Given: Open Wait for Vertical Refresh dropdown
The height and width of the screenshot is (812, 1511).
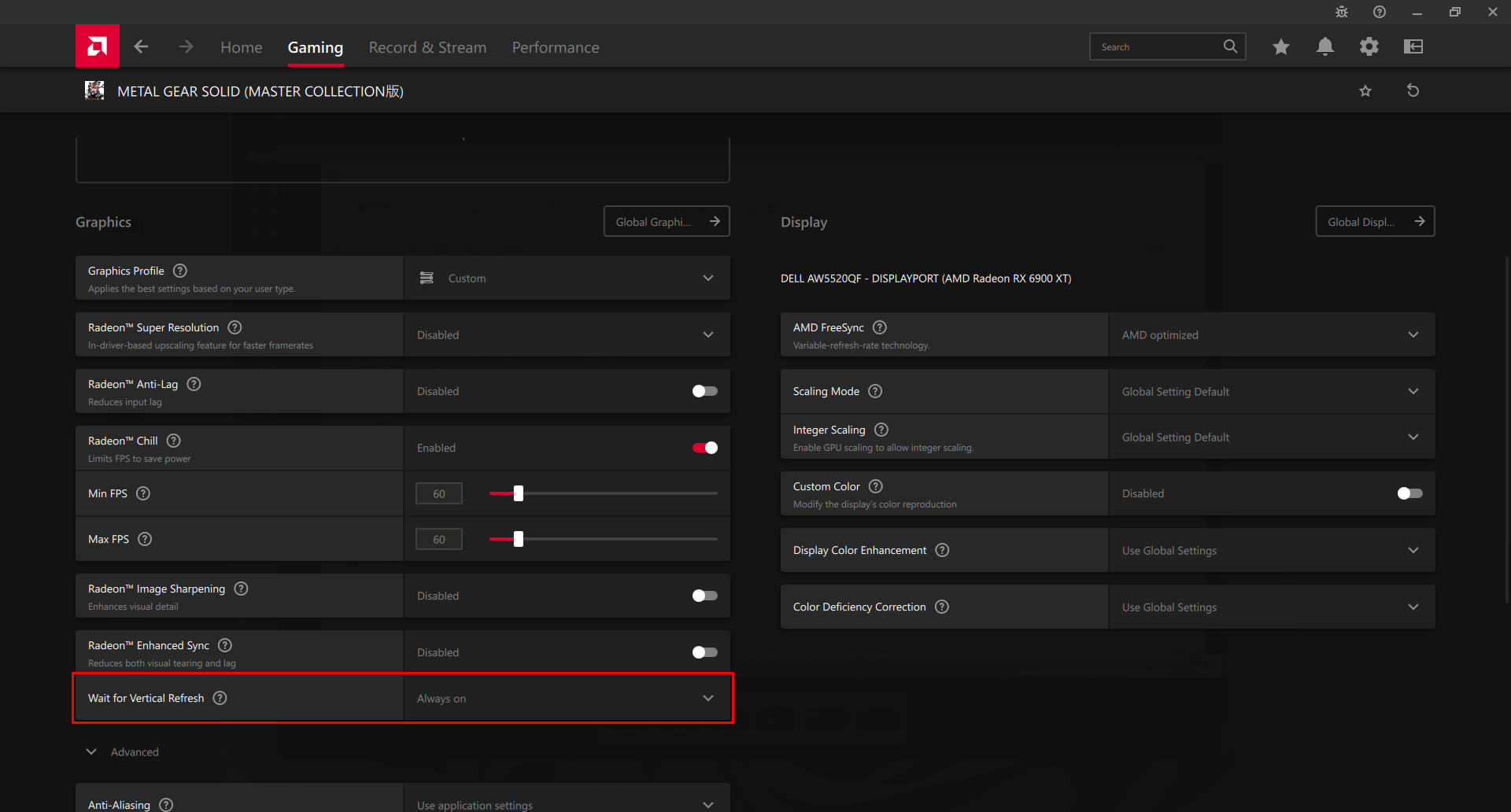Looking at the screenshot, I should (x=567, y=698).
